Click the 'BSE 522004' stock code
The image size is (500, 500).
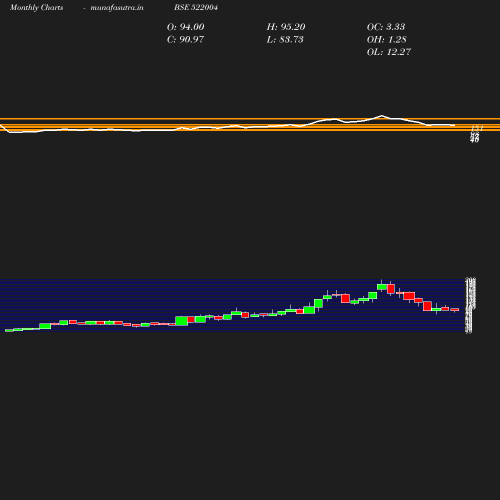196,7
